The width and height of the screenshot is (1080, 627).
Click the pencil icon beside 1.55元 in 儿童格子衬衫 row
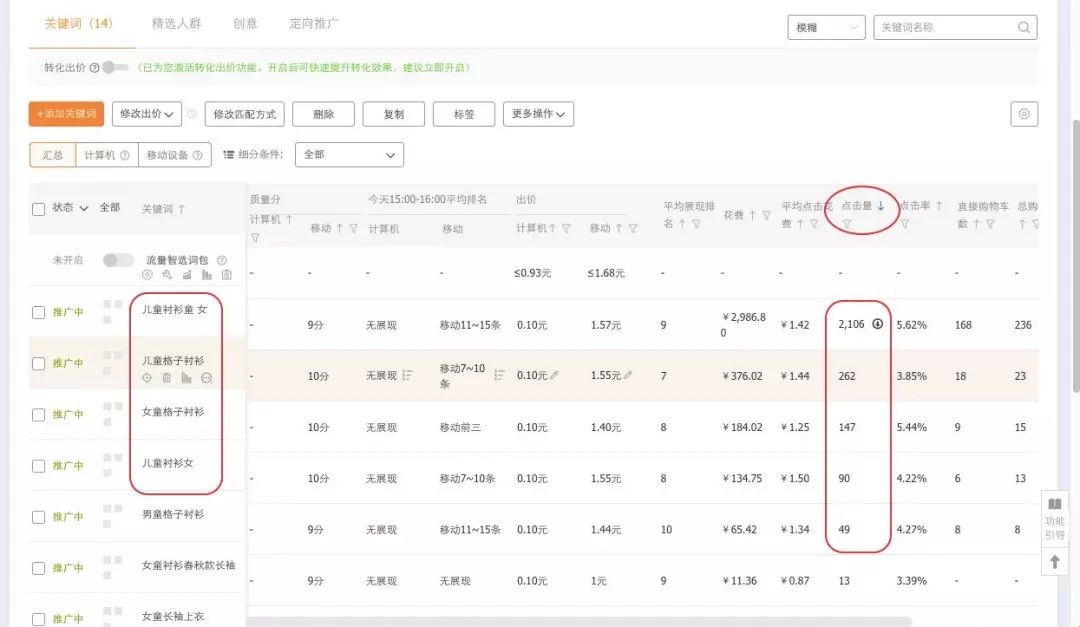[x=627, y=376]
